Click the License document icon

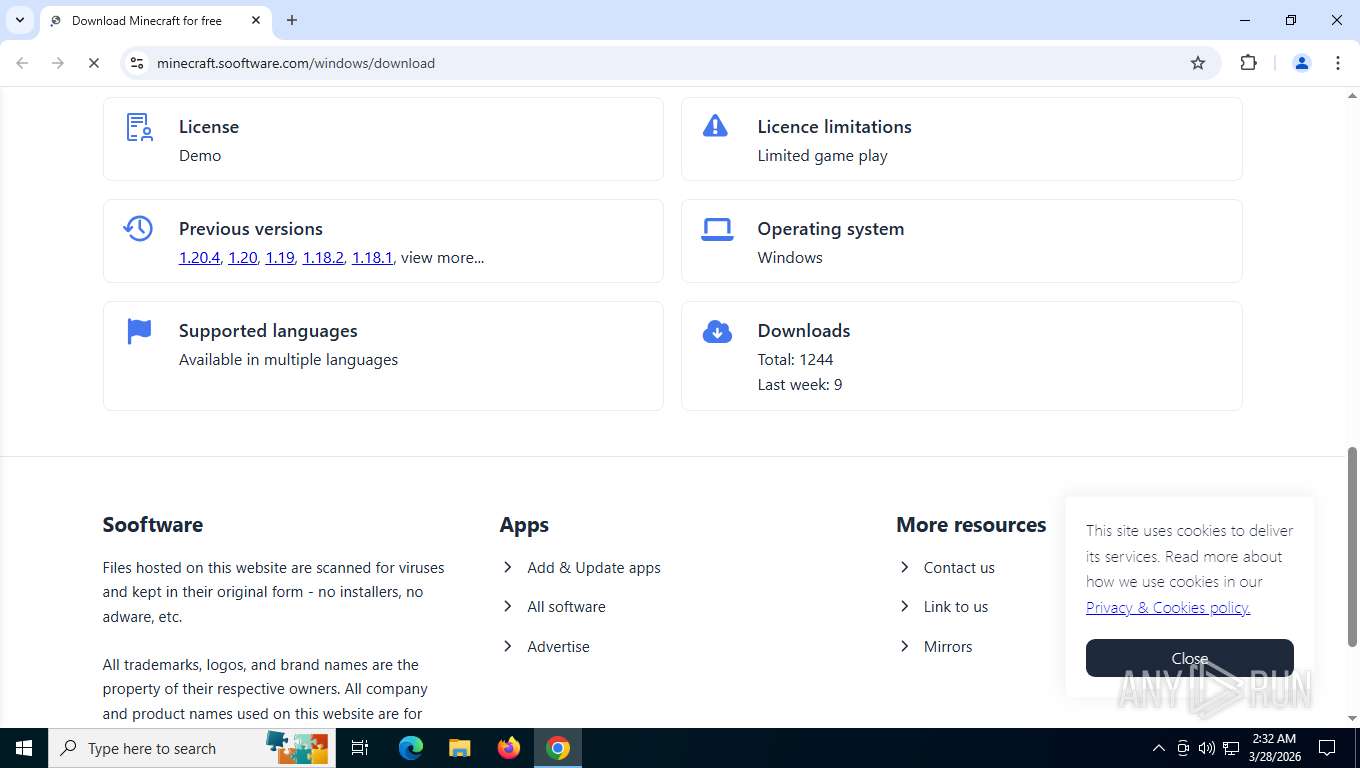click(139, 127)
